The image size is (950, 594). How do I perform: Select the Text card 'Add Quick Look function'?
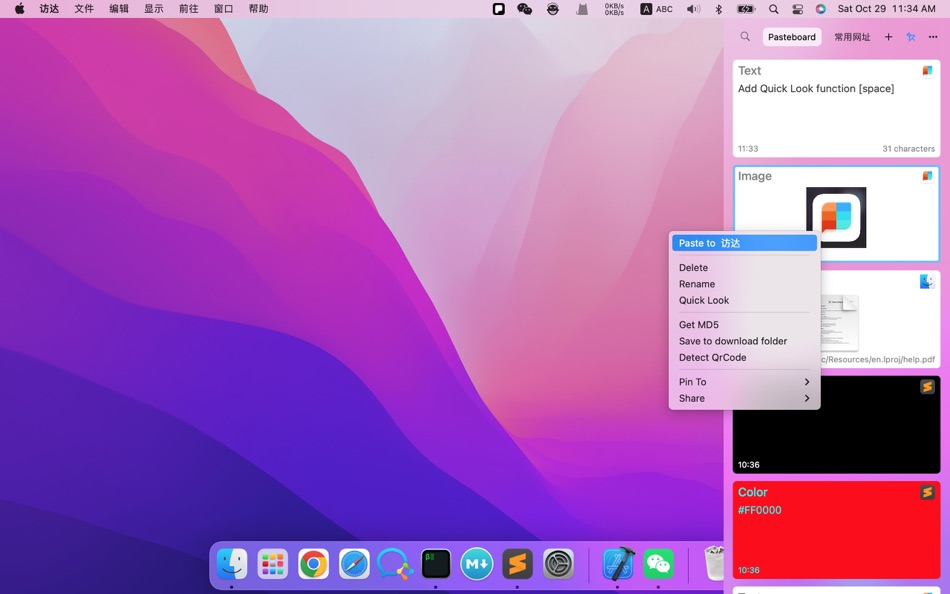pyautogui.click(x=836, y=108)
